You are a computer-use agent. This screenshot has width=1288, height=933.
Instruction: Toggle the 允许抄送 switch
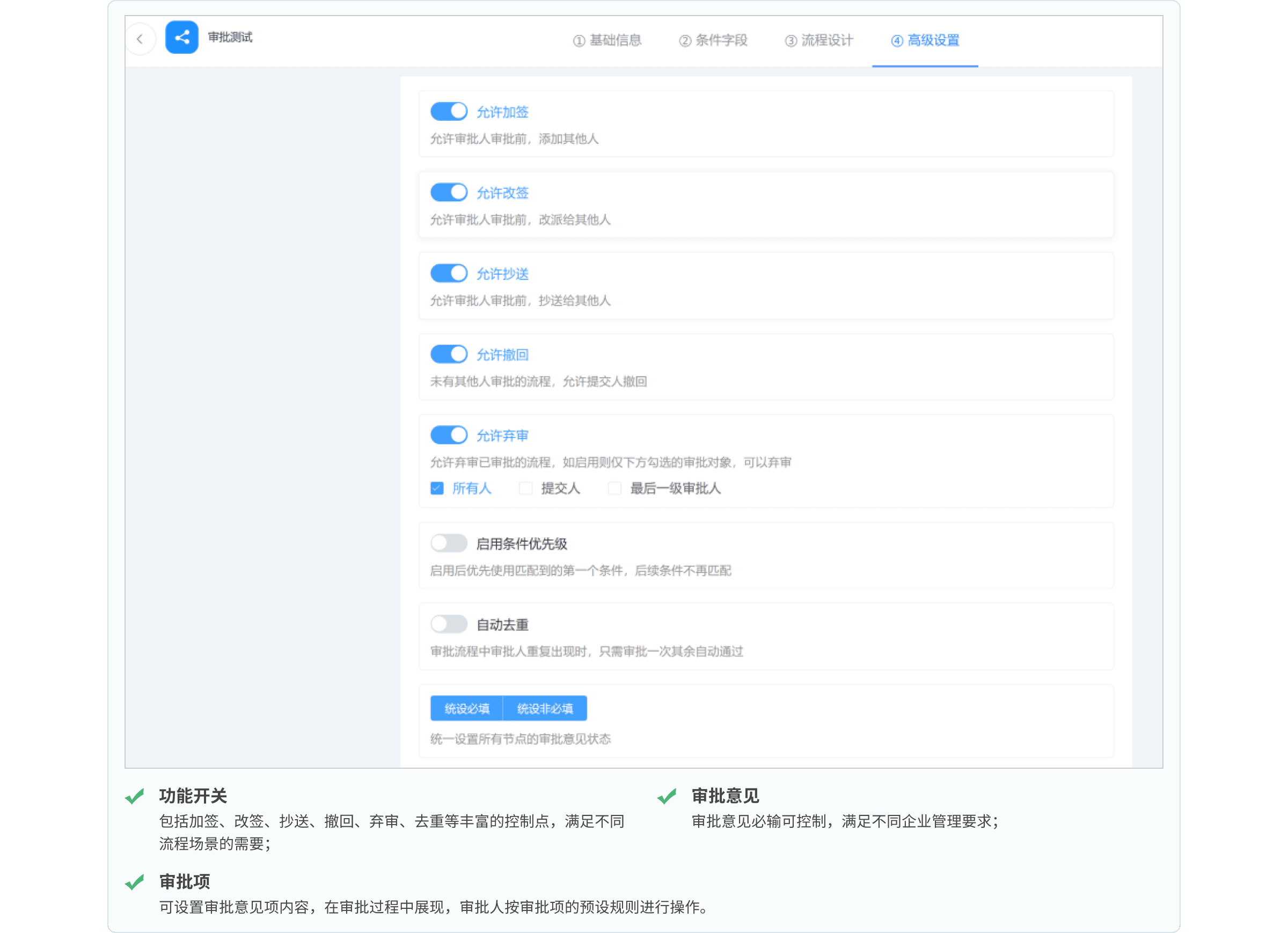click(x=449, y=273)
